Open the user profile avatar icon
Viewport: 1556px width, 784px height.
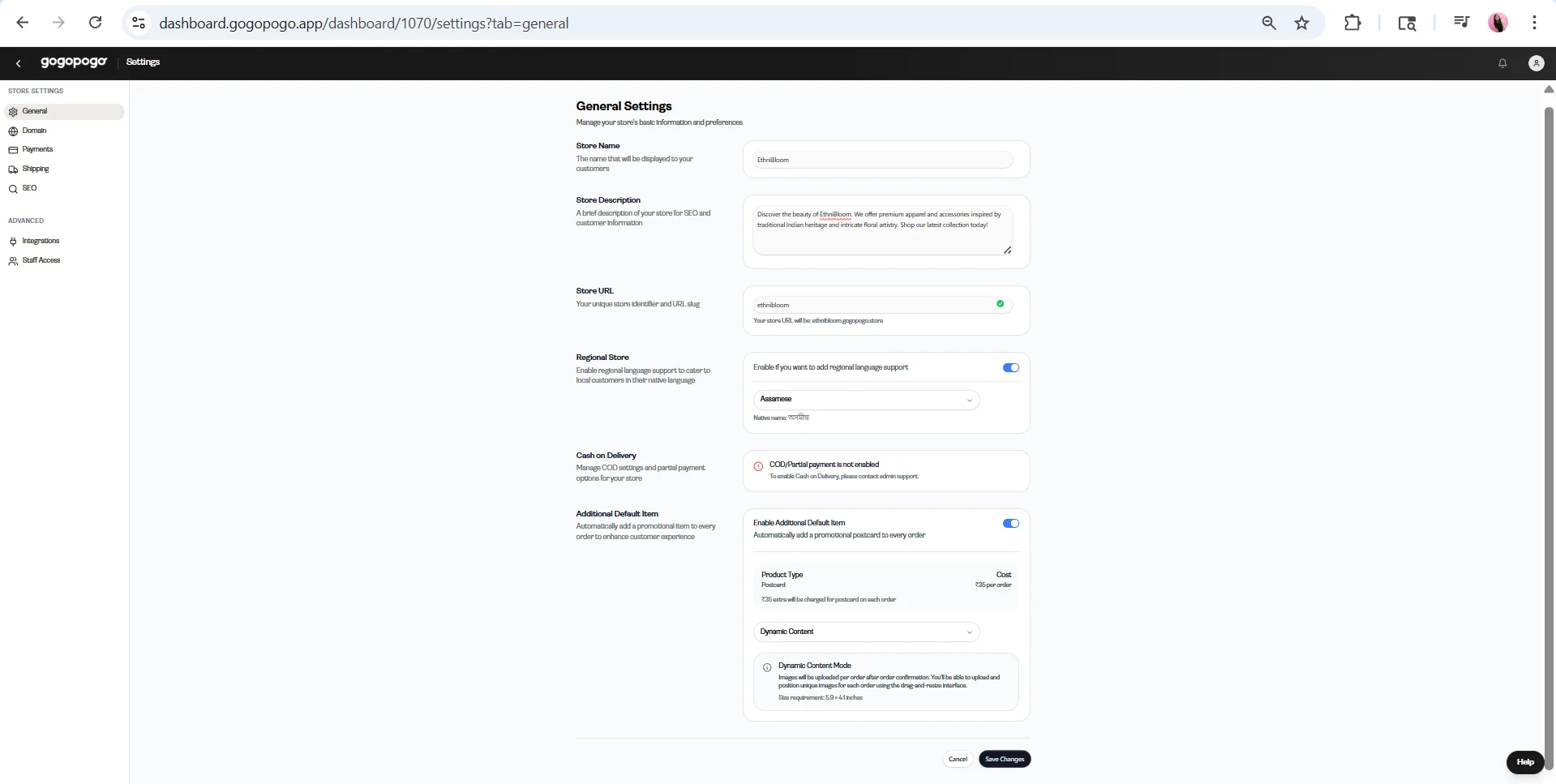[x=1536, y=63]
